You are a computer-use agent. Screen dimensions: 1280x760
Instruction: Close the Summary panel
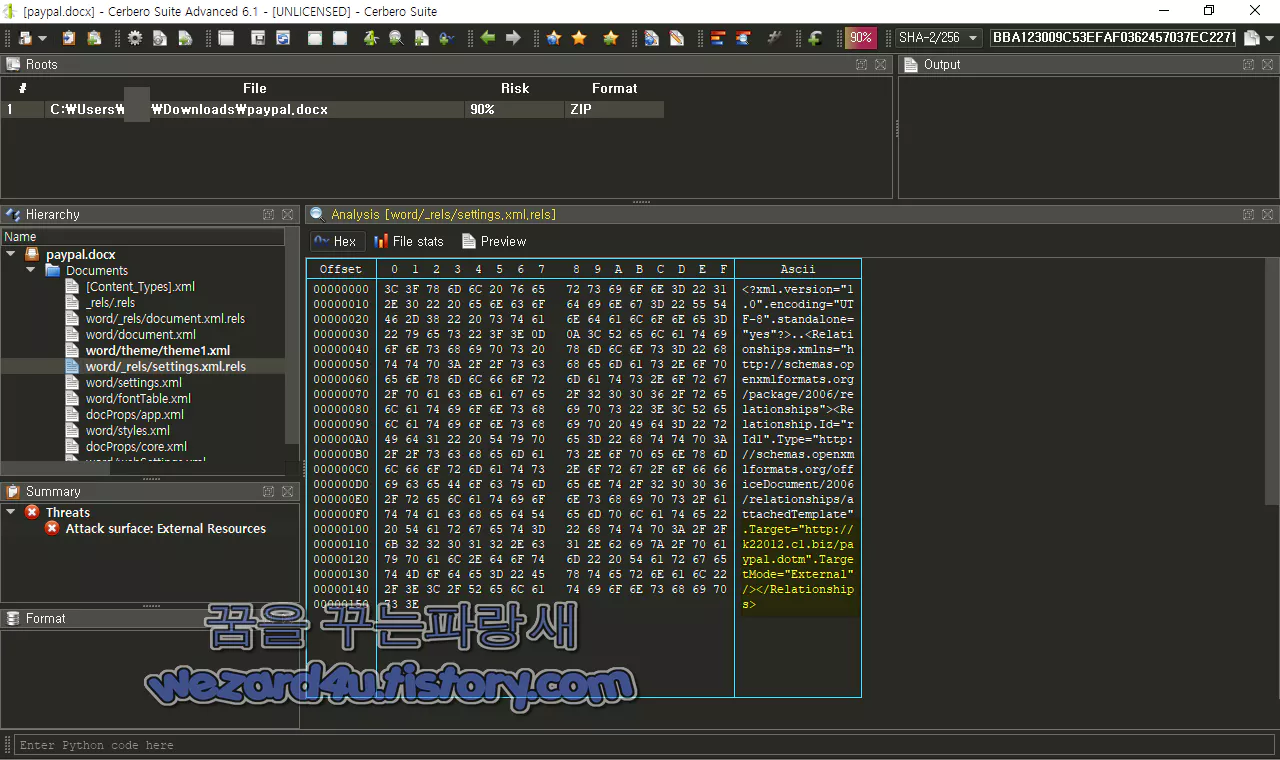(287, 491)
